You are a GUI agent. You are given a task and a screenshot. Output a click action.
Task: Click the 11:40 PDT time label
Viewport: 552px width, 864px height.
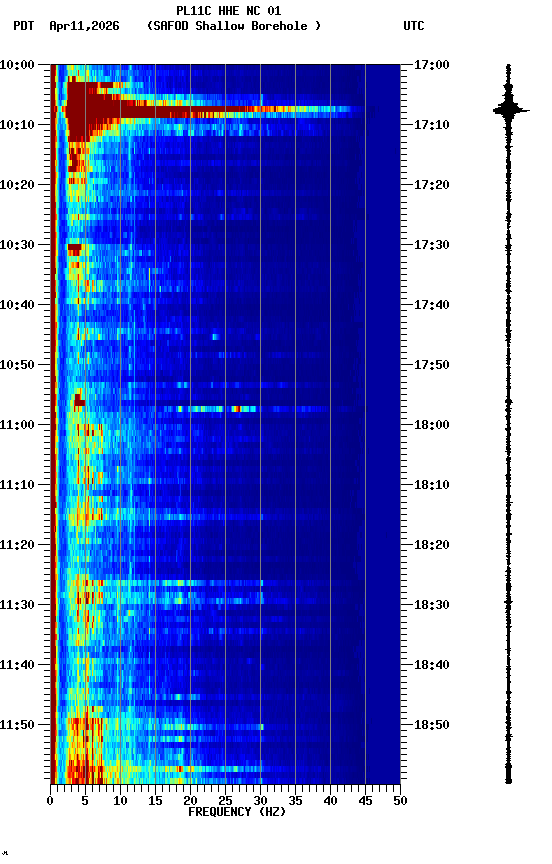(x=17, y=666)
